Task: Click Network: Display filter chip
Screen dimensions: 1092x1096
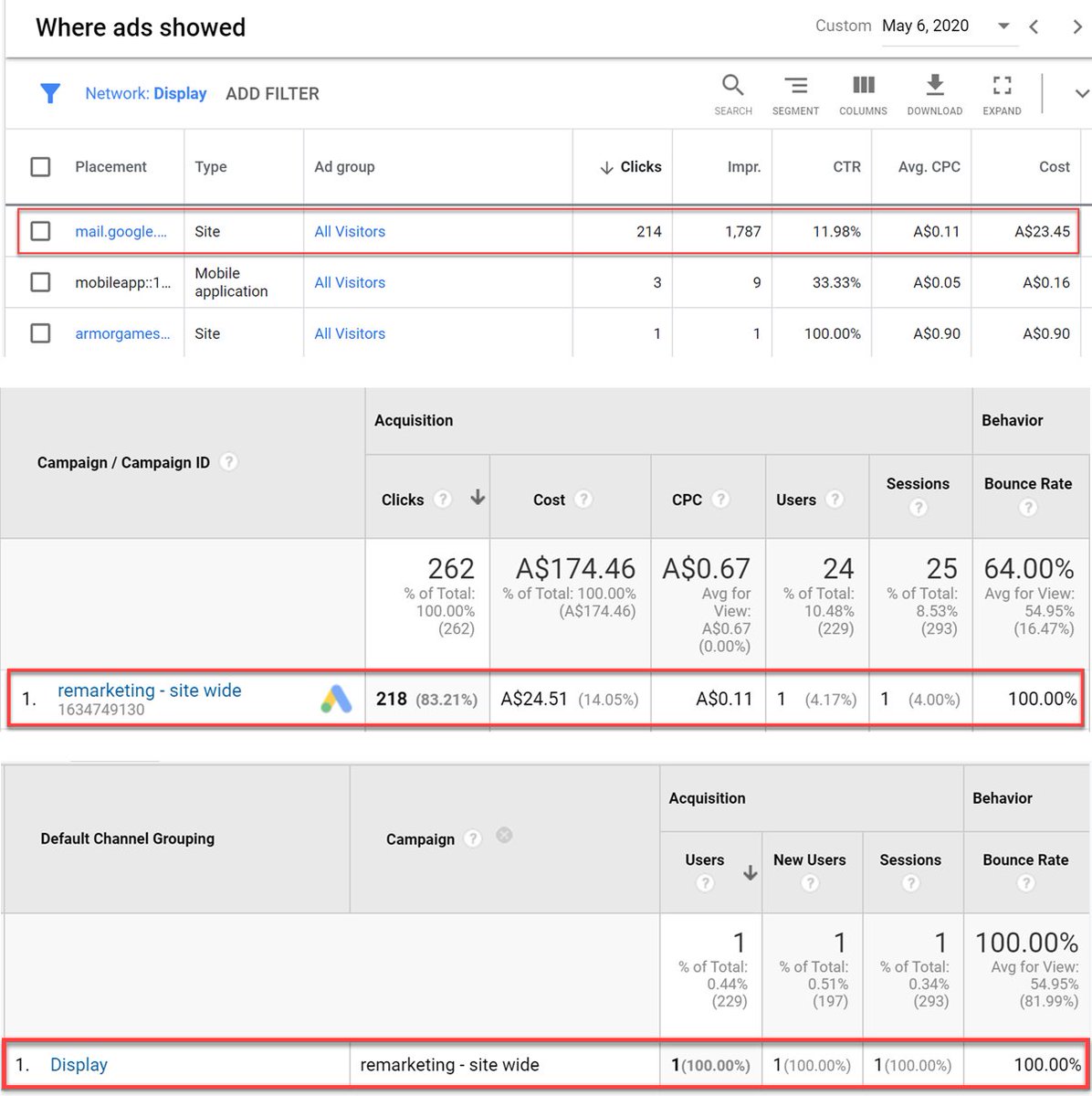Action: [146, 93]
